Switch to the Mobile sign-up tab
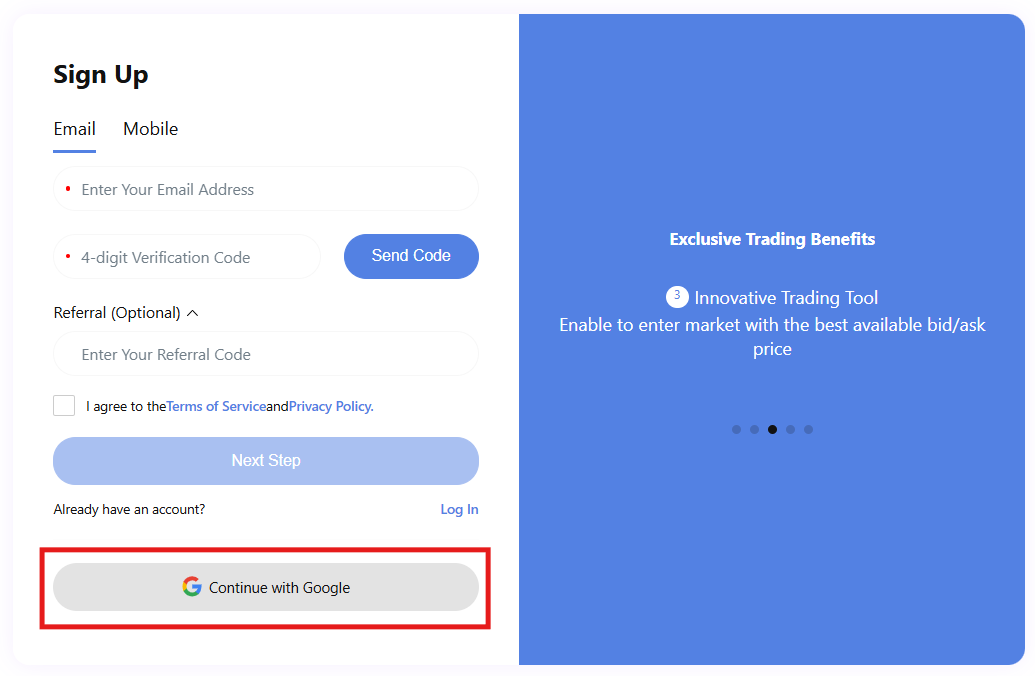 151,129
